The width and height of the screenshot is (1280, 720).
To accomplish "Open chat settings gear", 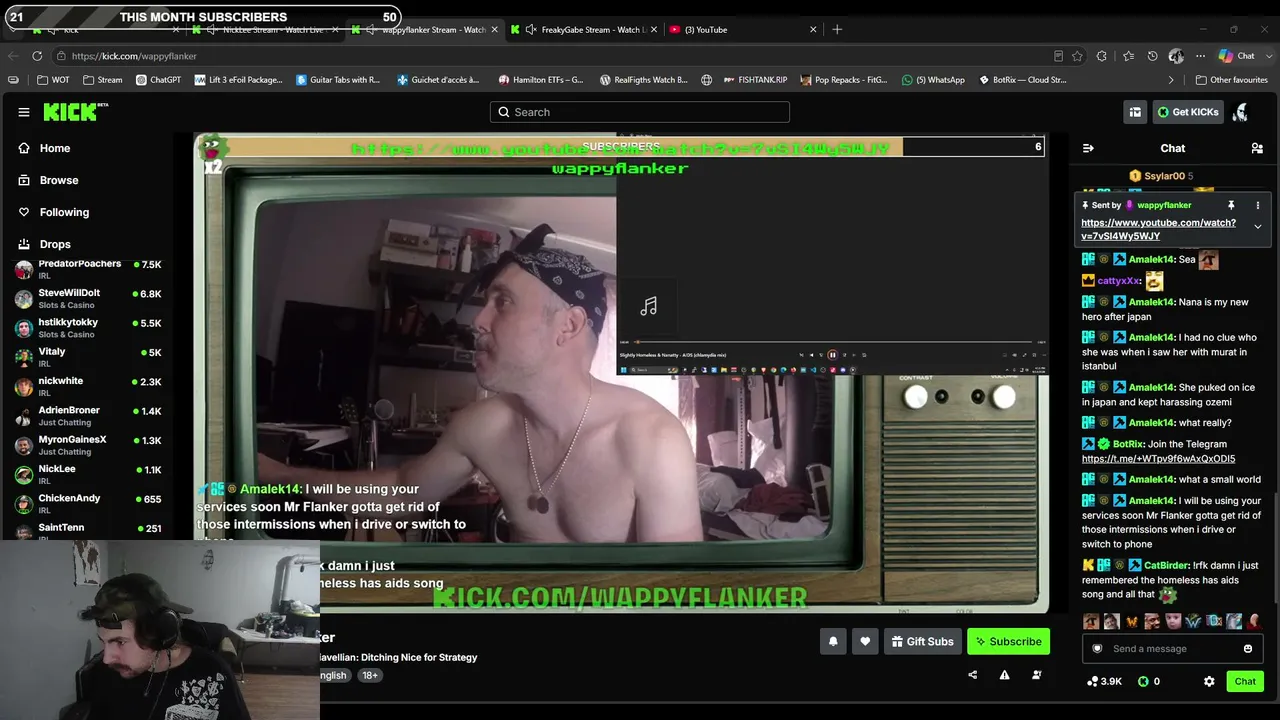I will [1209, 682].
